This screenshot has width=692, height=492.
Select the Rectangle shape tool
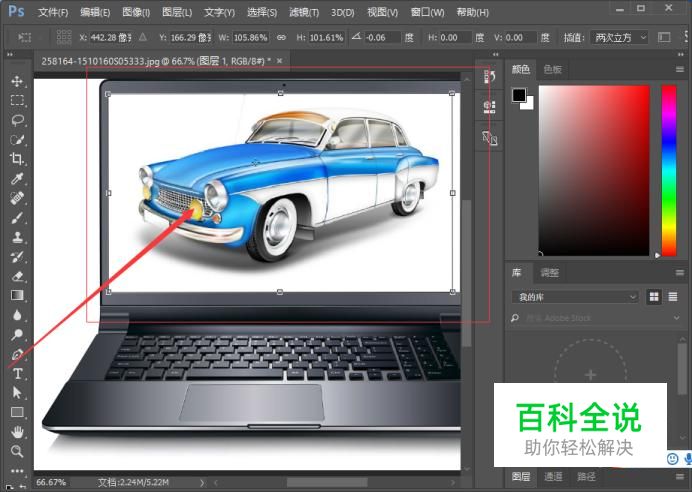(x=17, y=412)
